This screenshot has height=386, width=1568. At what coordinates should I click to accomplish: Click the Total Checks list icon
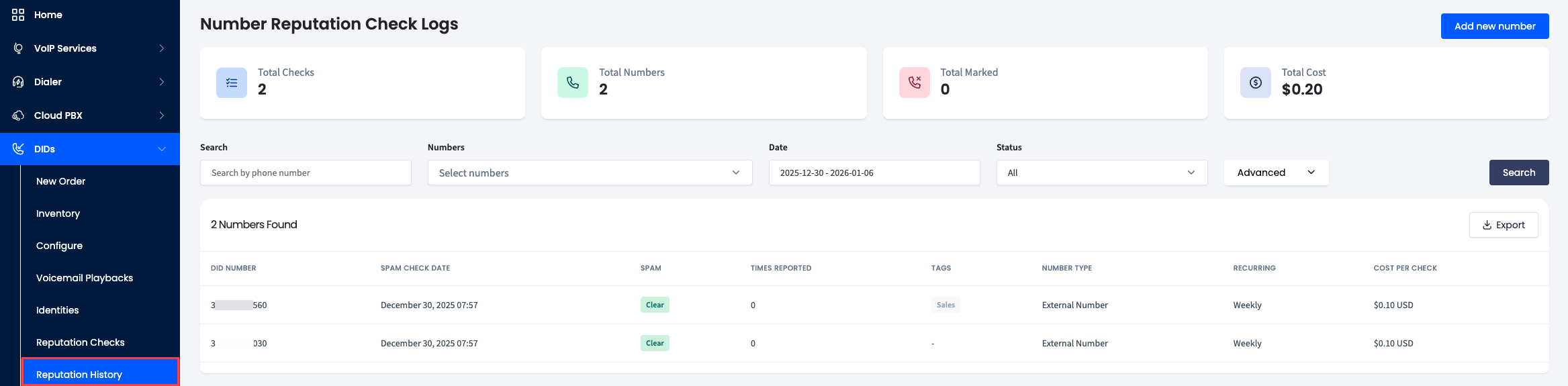click(x=232, y=83)
